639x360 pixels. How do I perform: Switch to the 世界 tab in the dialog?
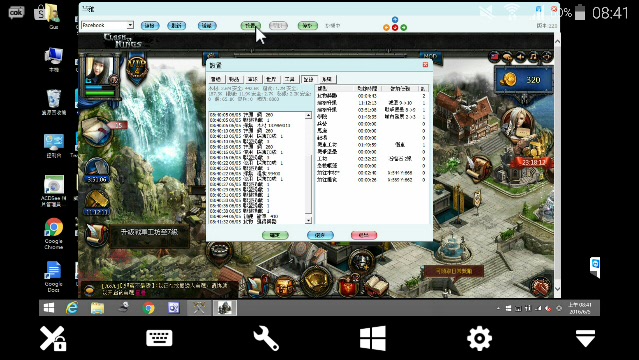(271, 79)
